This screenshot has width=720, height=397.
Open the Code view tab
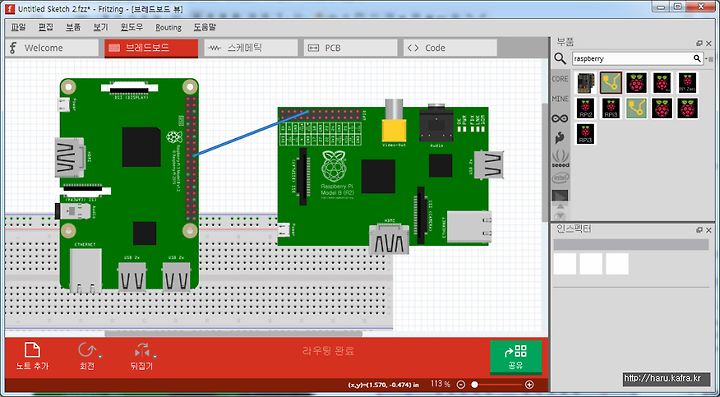point(450,48)
